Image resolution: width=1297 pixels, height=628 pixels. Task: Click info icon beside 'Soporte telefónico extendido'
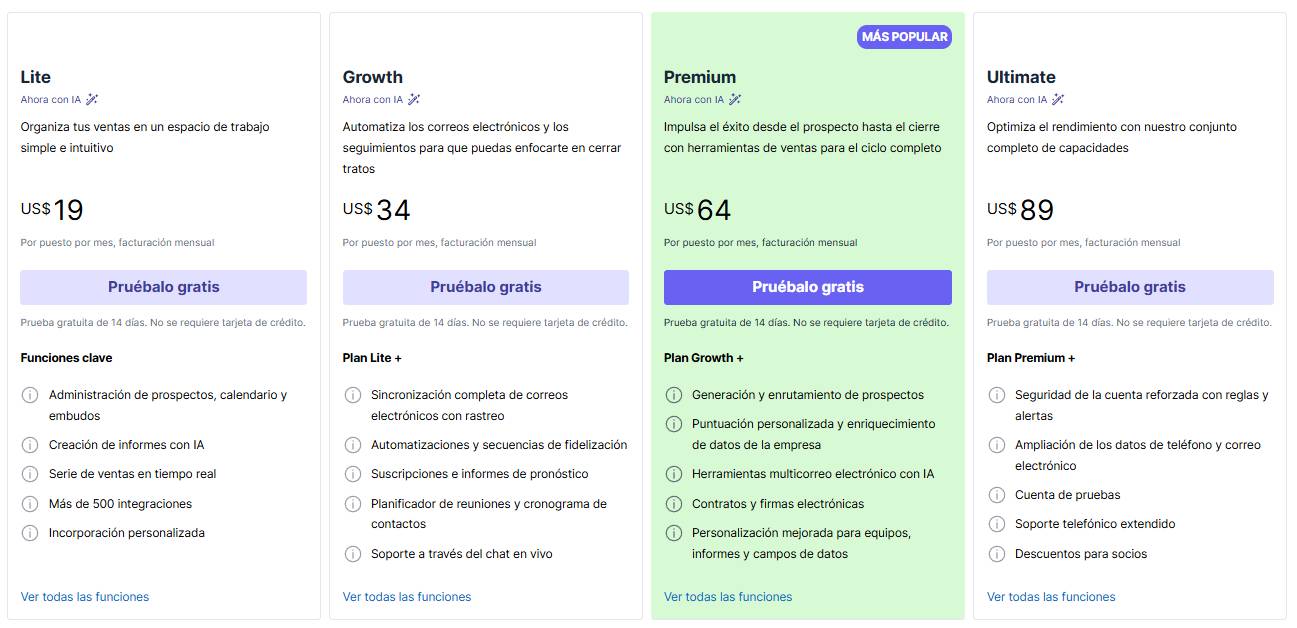996,523
